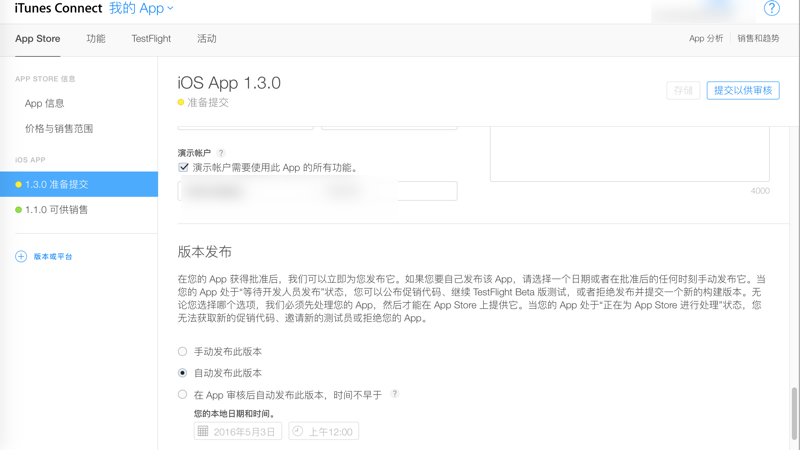Select 在 App 审核后自动发布此版本 radio option
Viewport: 800px width, 450px height.
pyautogui.click(x=182, y=394)
